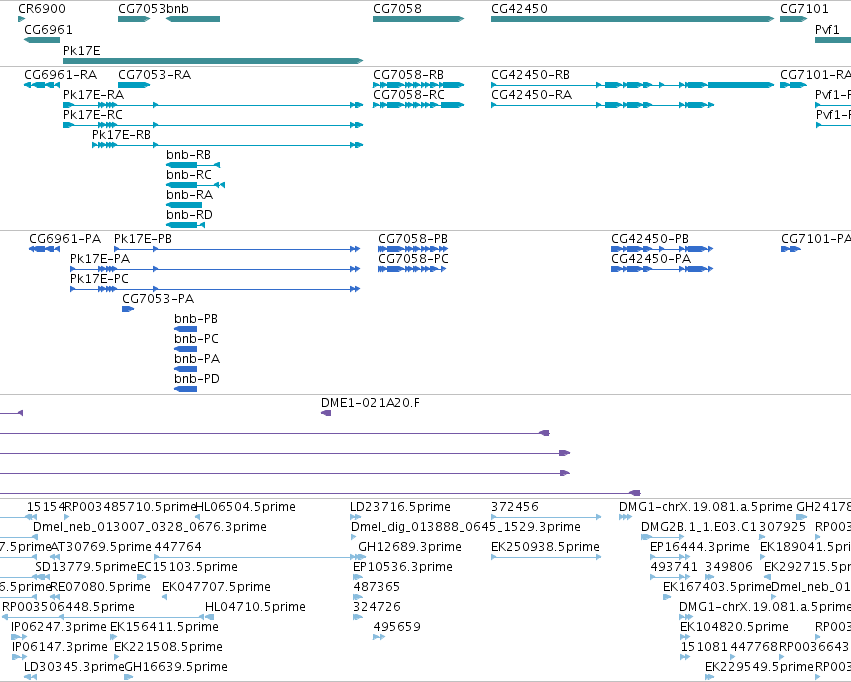Select EST EP16444.3prime label

[x=700, y=547]
